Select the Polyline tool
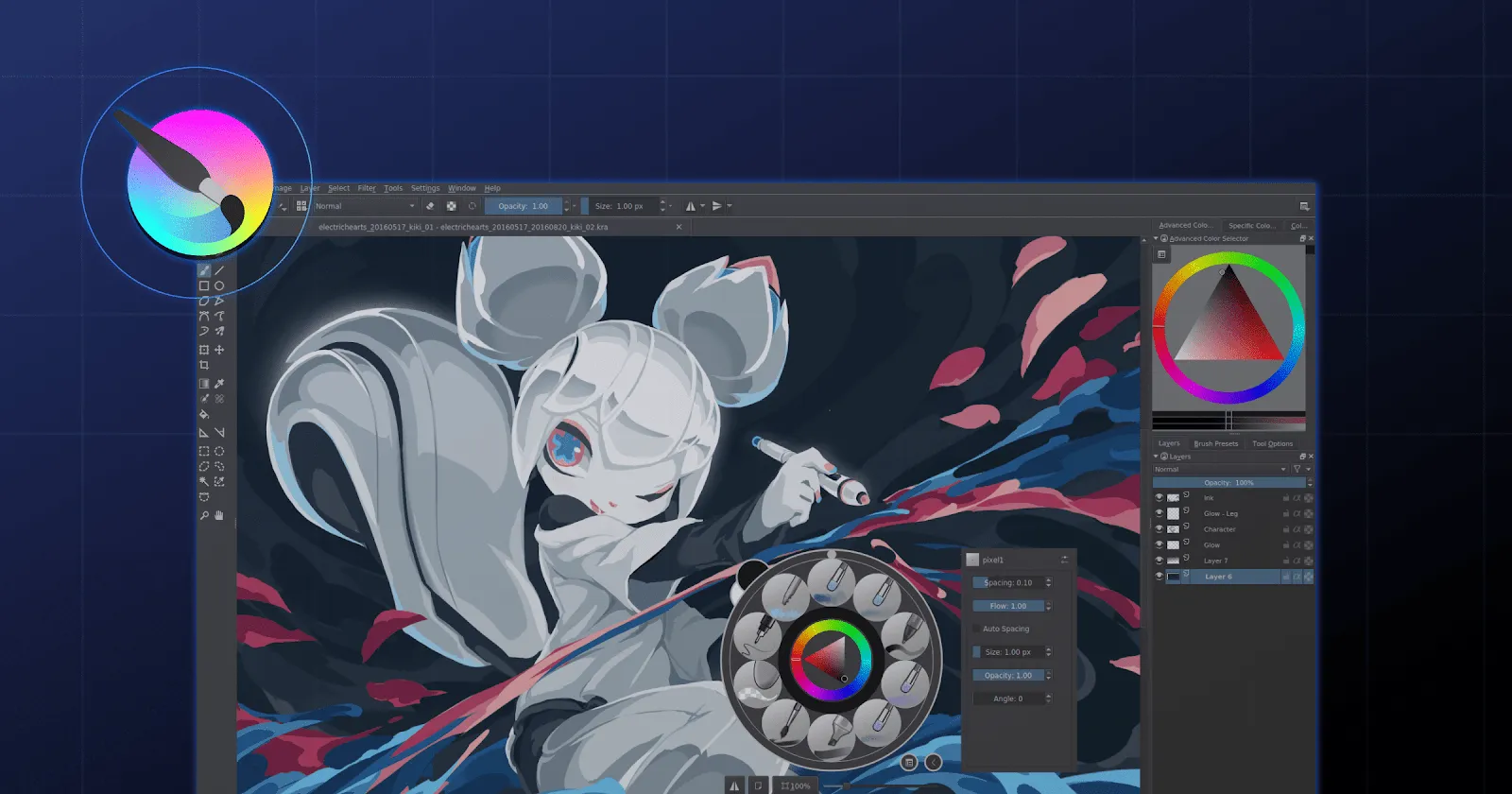The image size is (1512, 794). click(219, 301)
